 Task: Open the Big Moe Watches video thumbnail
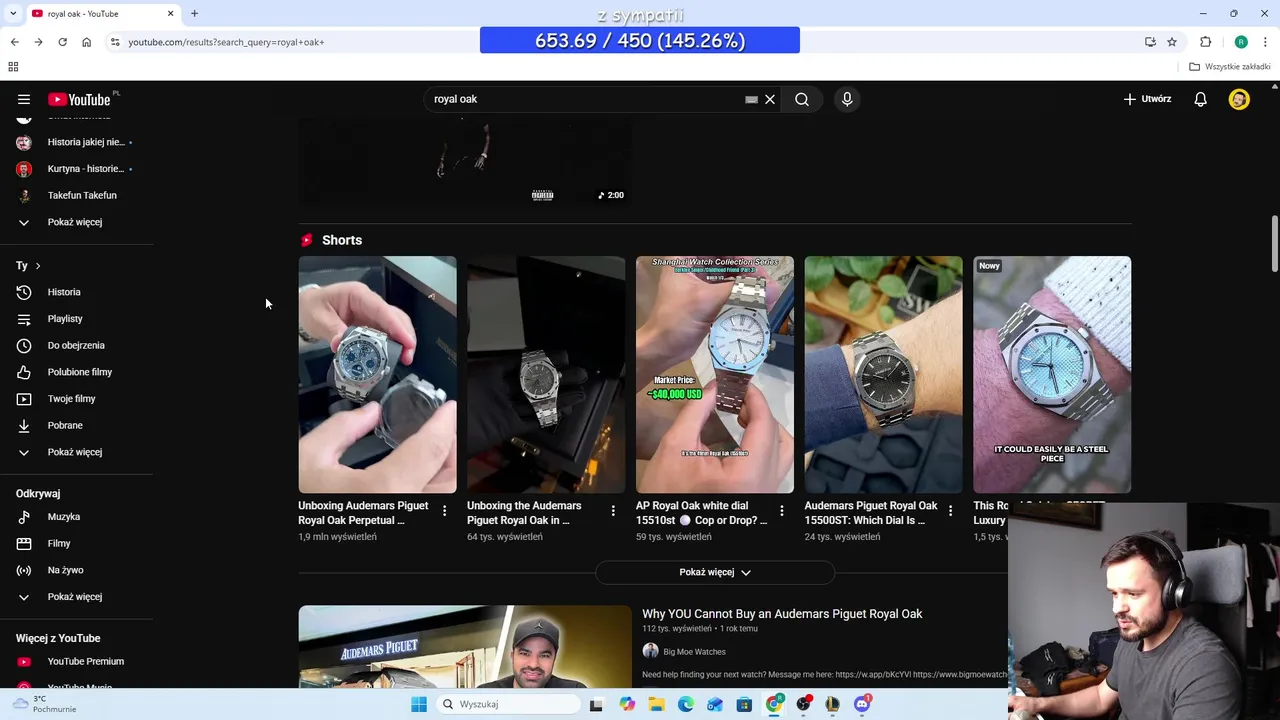click(x=465, y=646)
